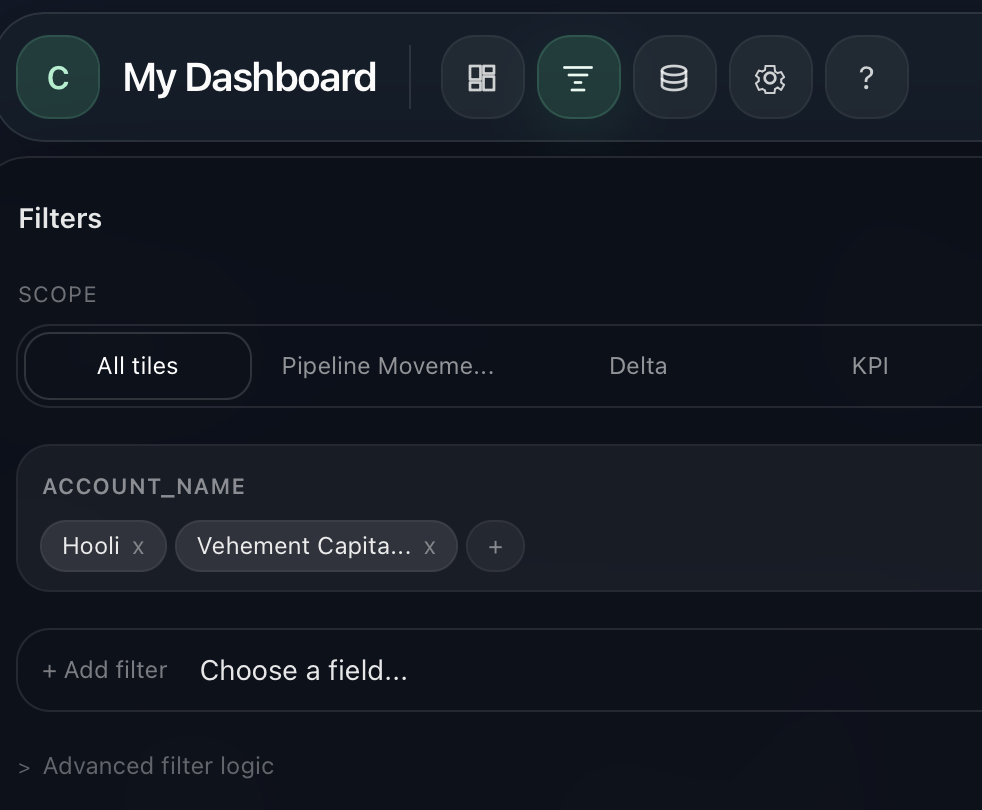Image resolution: width=982 pixels, height=810 pixels.
Task: Click the Hooli chip label
Action: coord(90,546)
